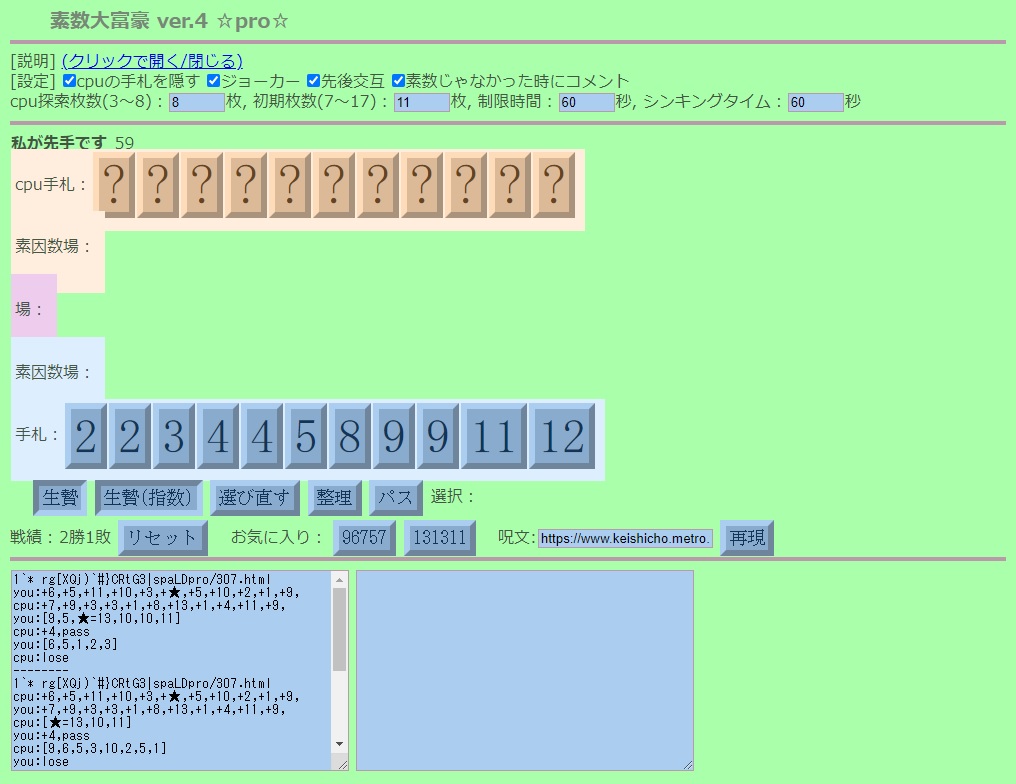
Task: Click the log line 'cpu:[9,6,5,3,10,2,5,1]'
Action: tap(89, 748)
